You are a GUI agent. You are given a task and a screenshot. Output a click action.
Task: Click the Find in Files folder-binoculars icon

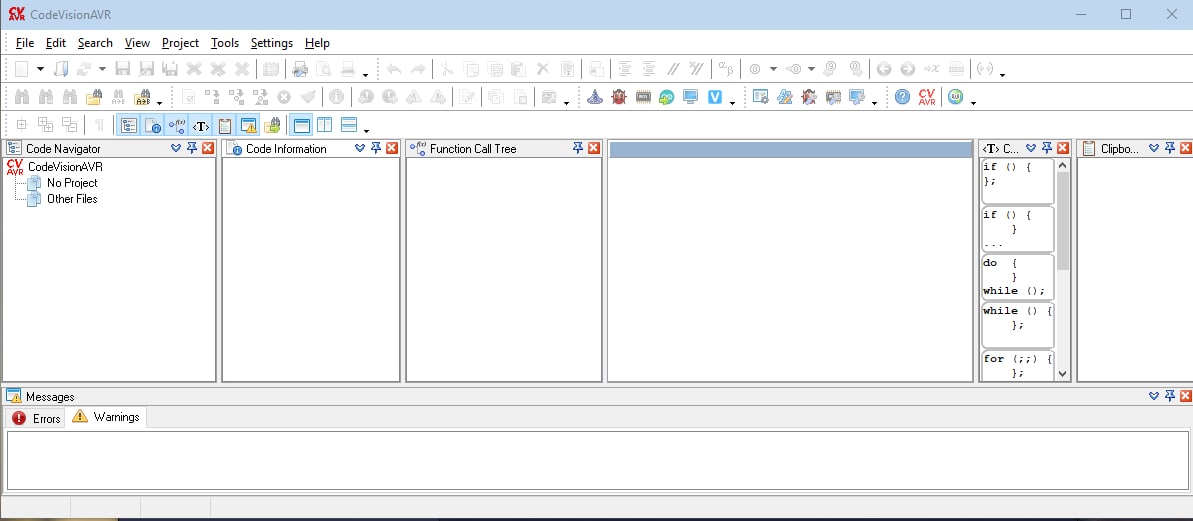[94, 97]
